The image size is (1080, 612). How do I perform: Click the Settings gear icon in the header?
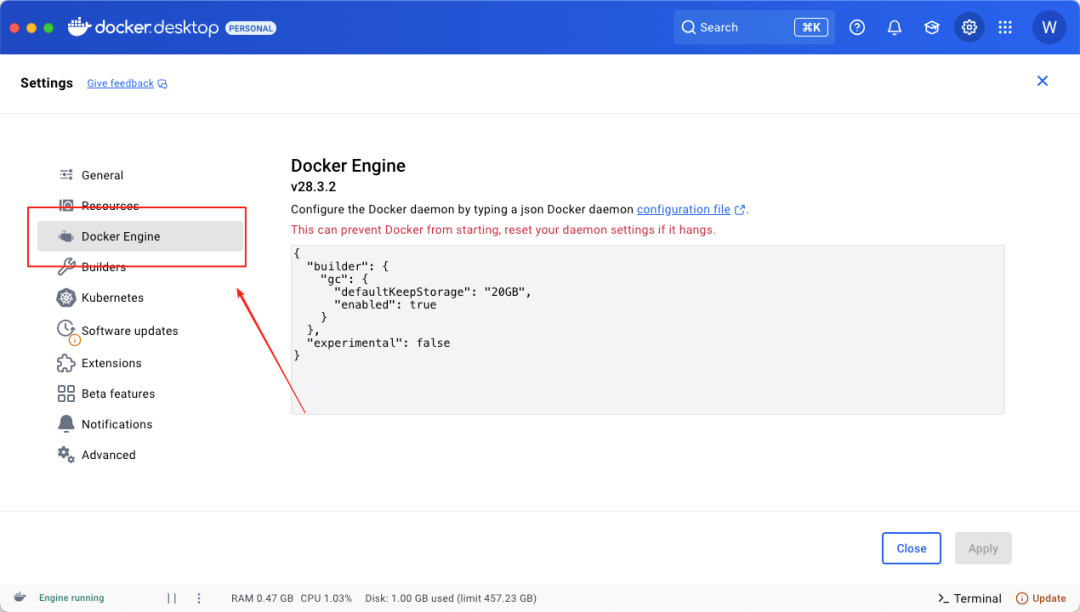(x=969, y=28)
